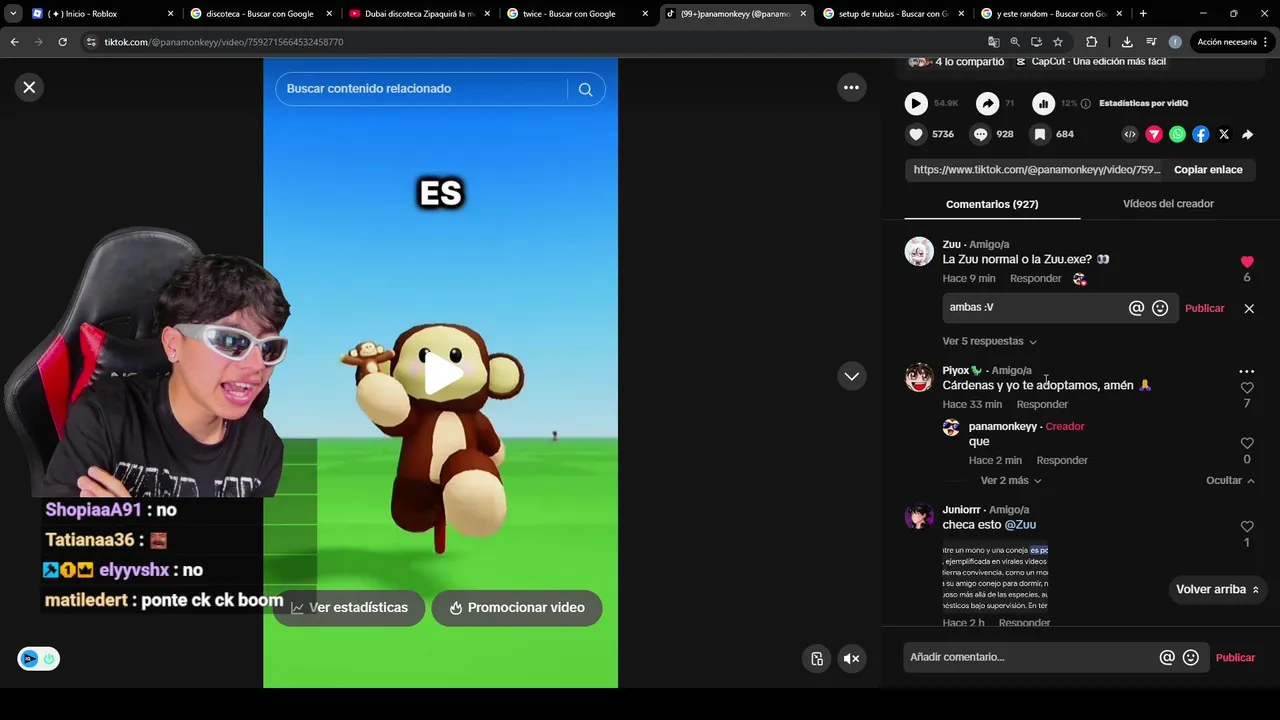This screenshot has width=1280, height=720.
Task: Toggle the auto-scroll icon beside mute
Action: [817, 658]
